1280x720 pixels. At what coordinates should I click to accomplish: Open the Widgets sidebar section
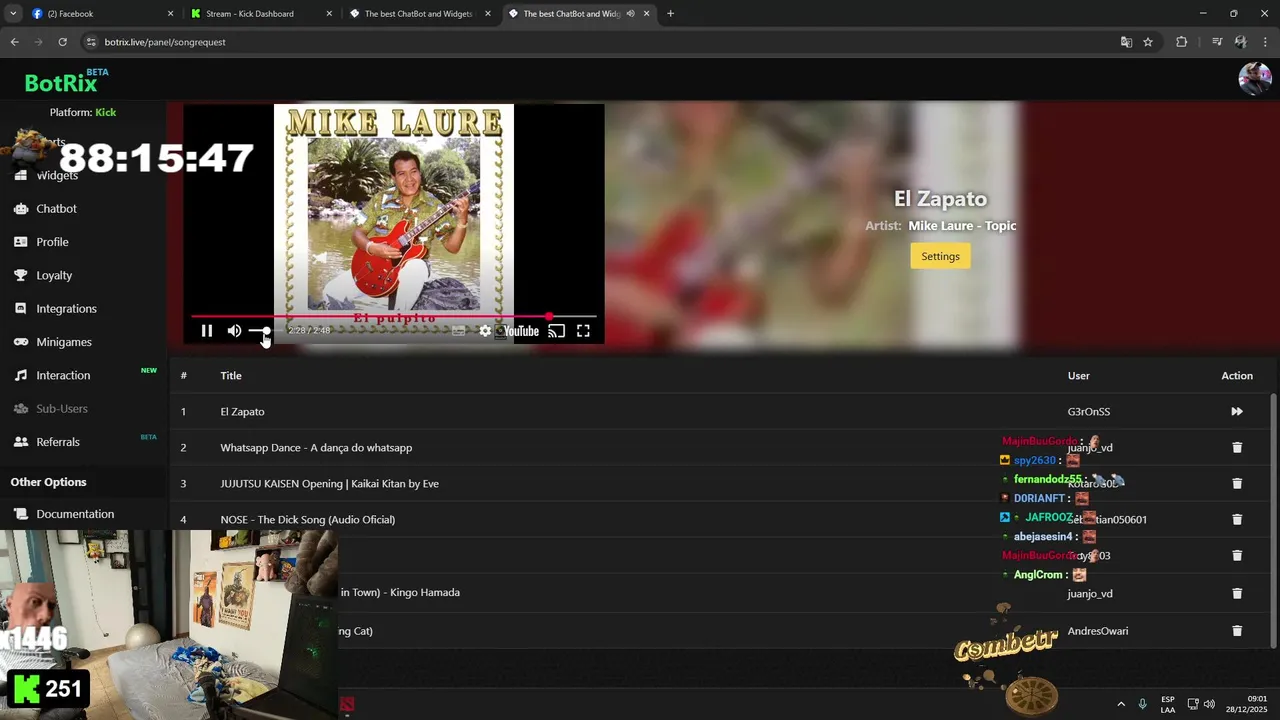click(x=57, y=175)
